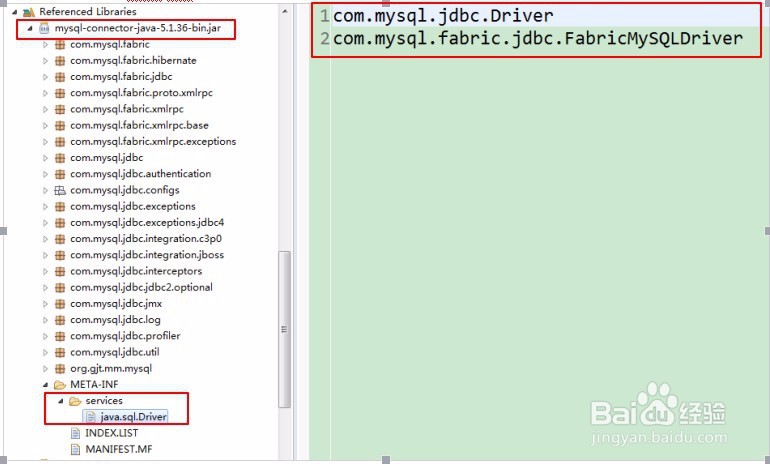The width and height of the screenshot is (770, 464).
Task: Collapse the META-INF folder
Action: (x=45, y=385)
